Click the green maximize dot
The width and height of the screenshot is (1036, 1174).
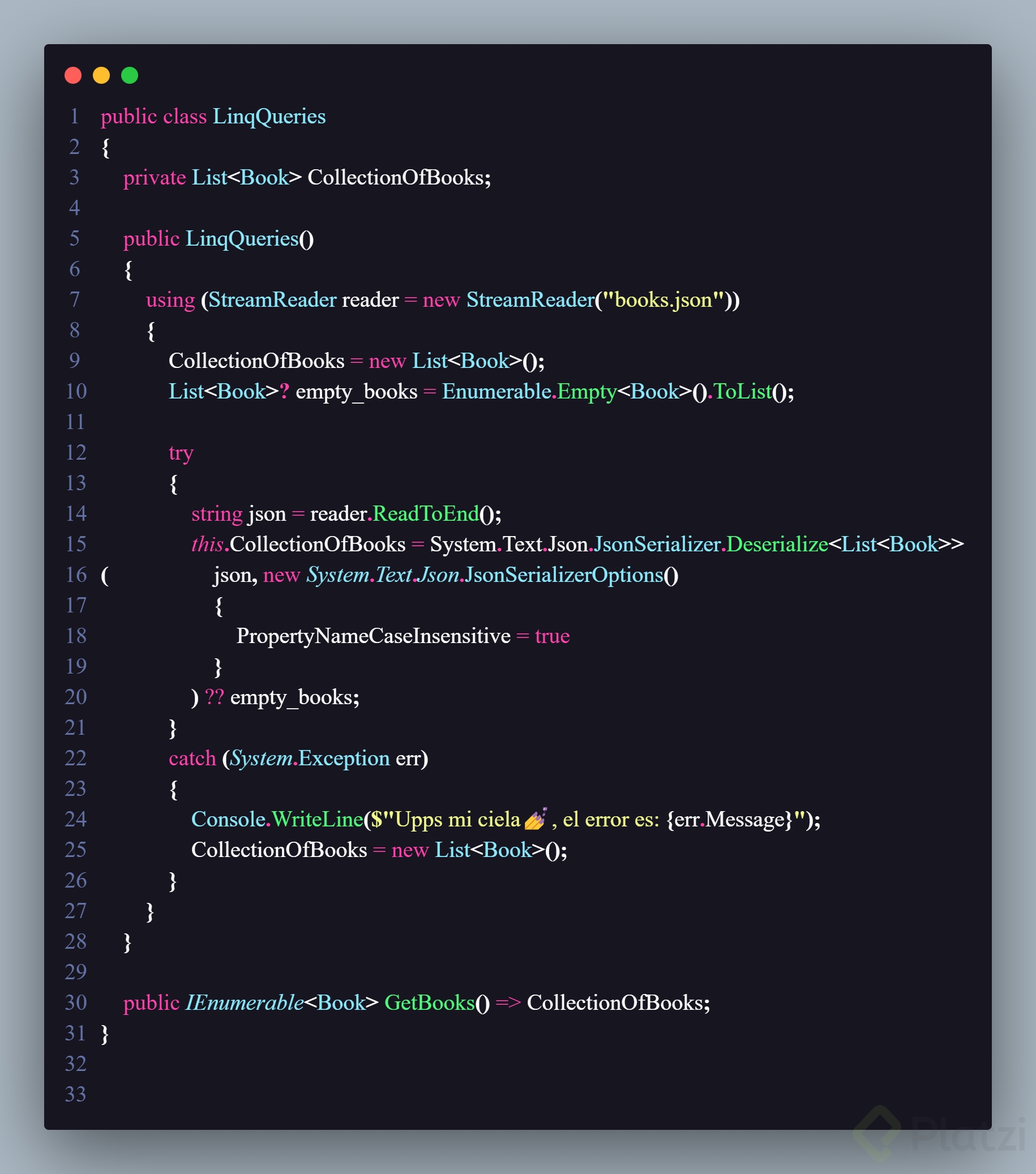[130, 75]
